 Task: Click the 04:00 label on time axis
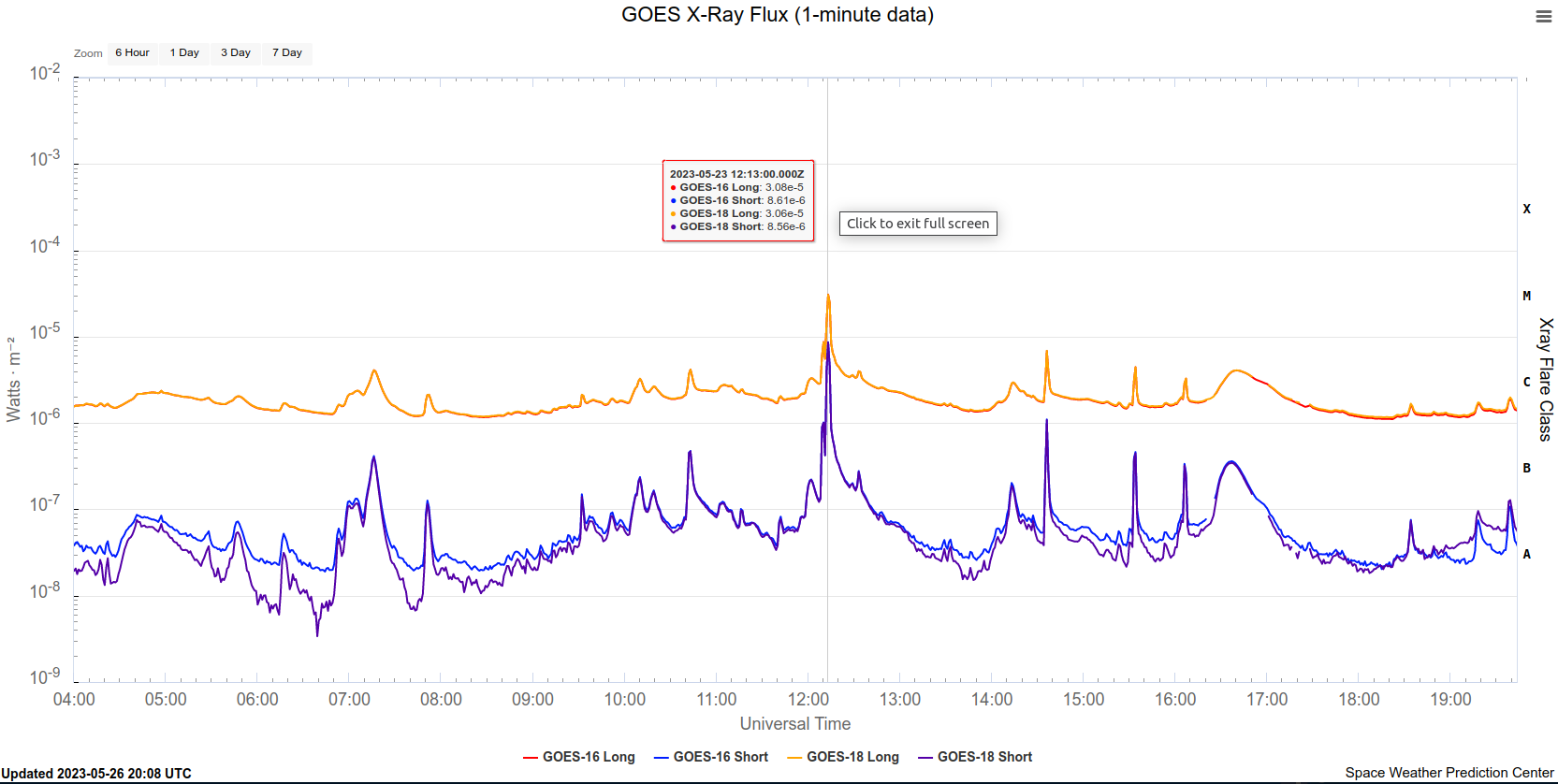click(74, 700)
